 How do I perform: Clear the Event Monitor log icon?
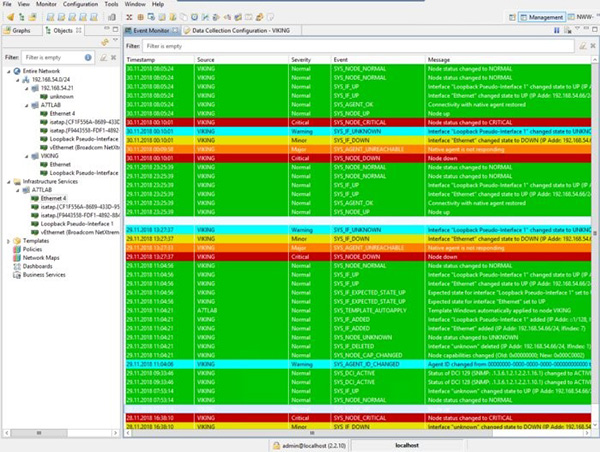(x=568, y=30)
